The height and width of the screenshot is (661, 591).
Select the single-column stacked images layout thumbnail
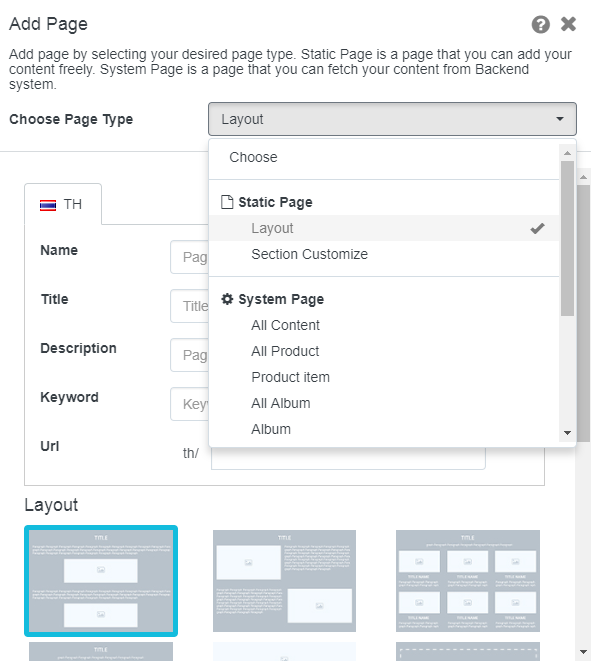[101, 581]
